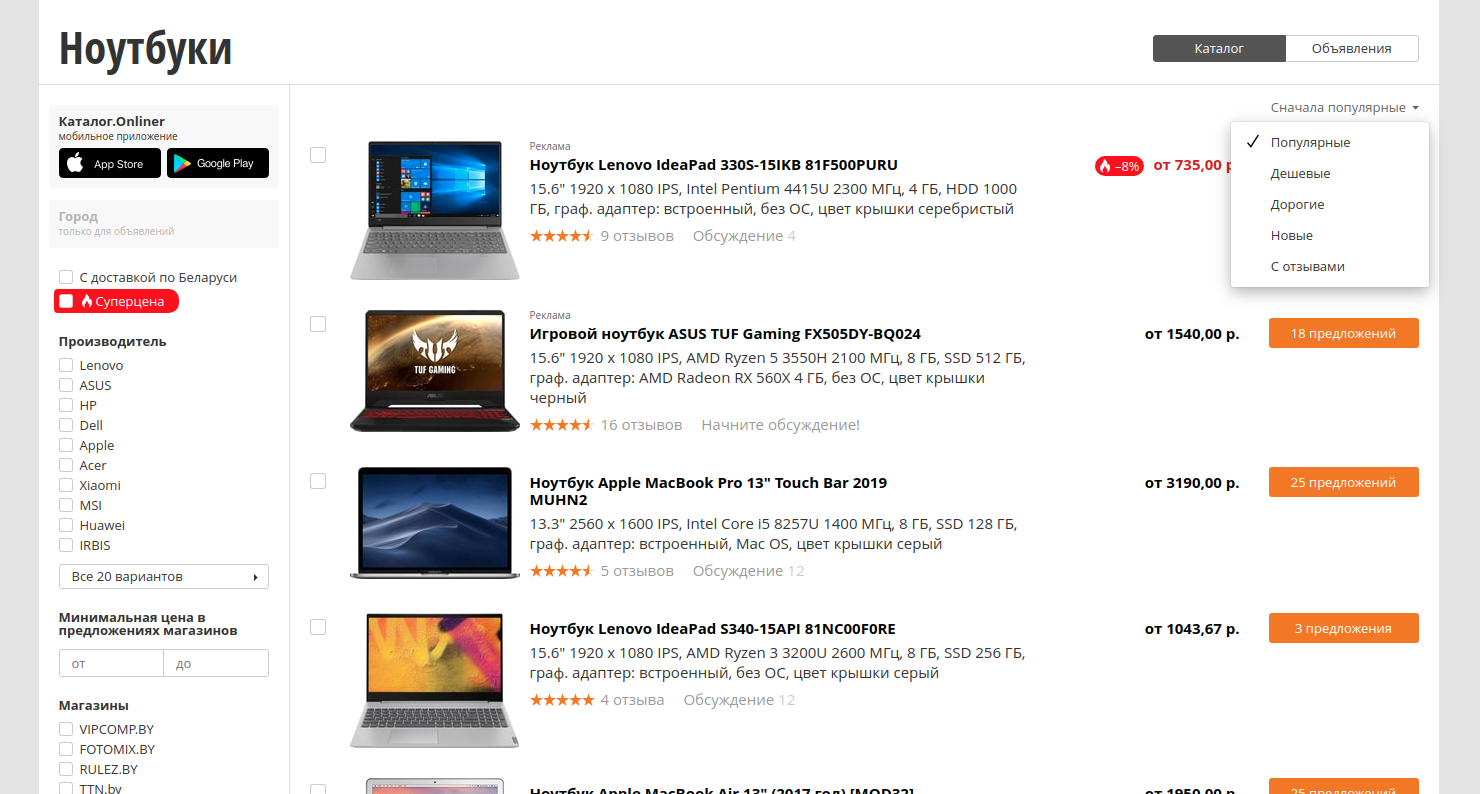Screen dimensions: 1480x794
Task: Open 25 предложений for MacBook Pro
Action: (x=1343, y=482)
